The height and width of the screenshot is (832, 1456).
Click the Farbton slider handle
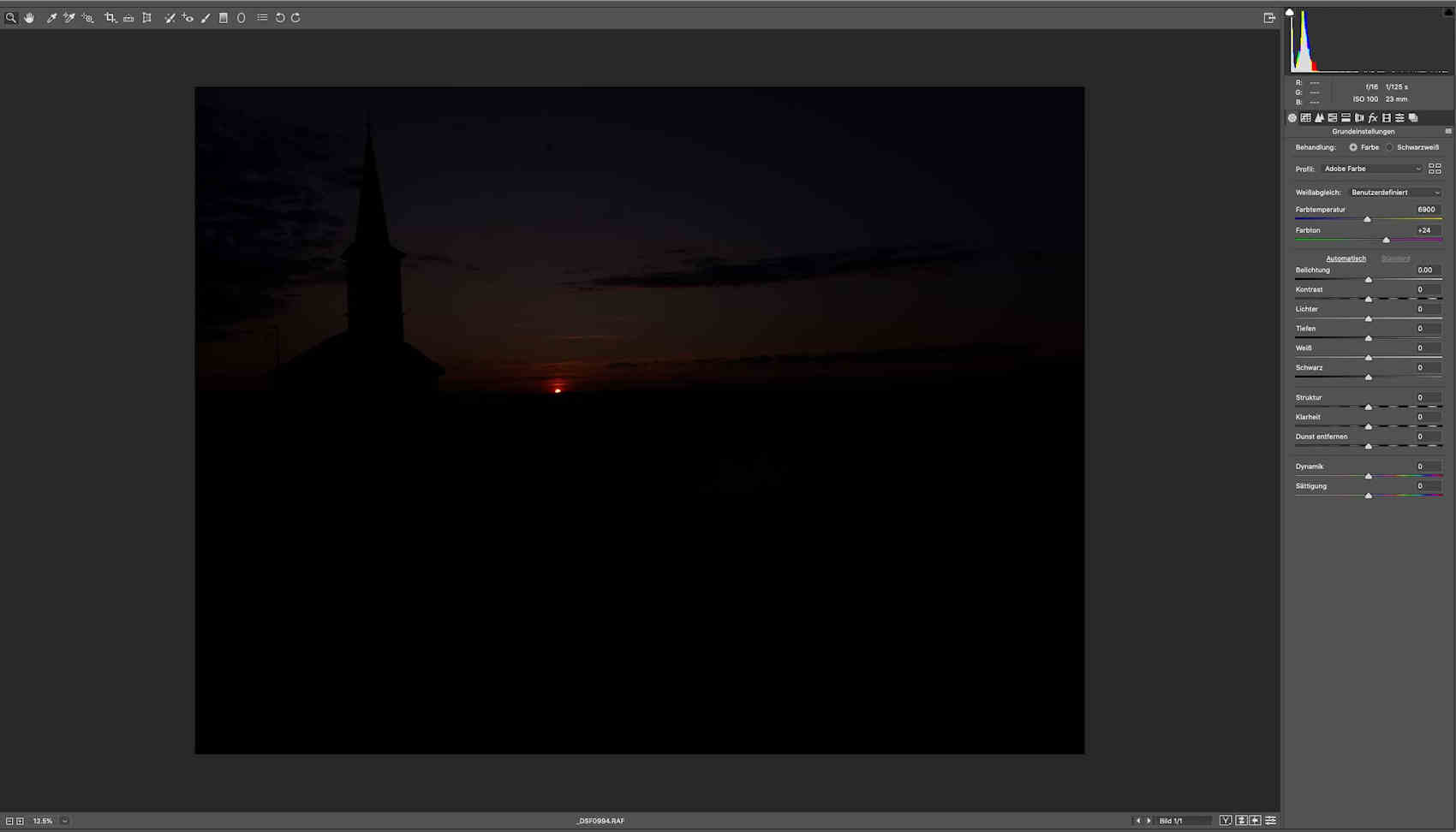click(1387, 241)
